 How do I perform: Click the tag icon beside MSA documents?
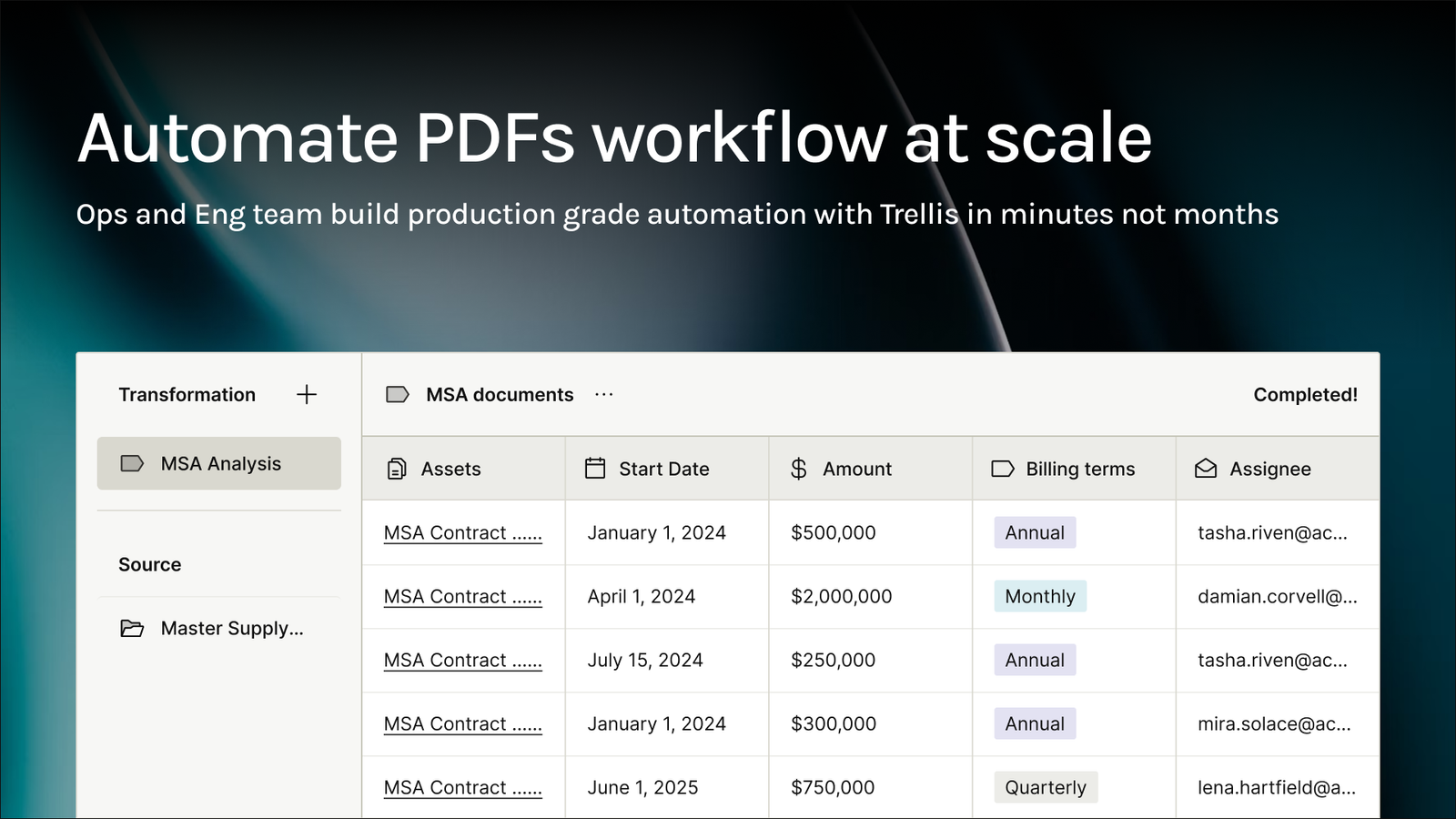pos(398,394)
